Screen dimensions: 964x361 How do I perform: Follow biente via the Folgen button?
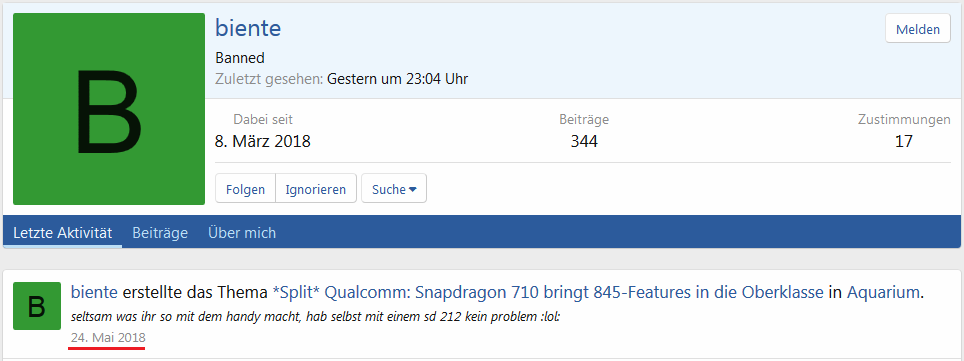pyautogui.click(x=245, y=189)
